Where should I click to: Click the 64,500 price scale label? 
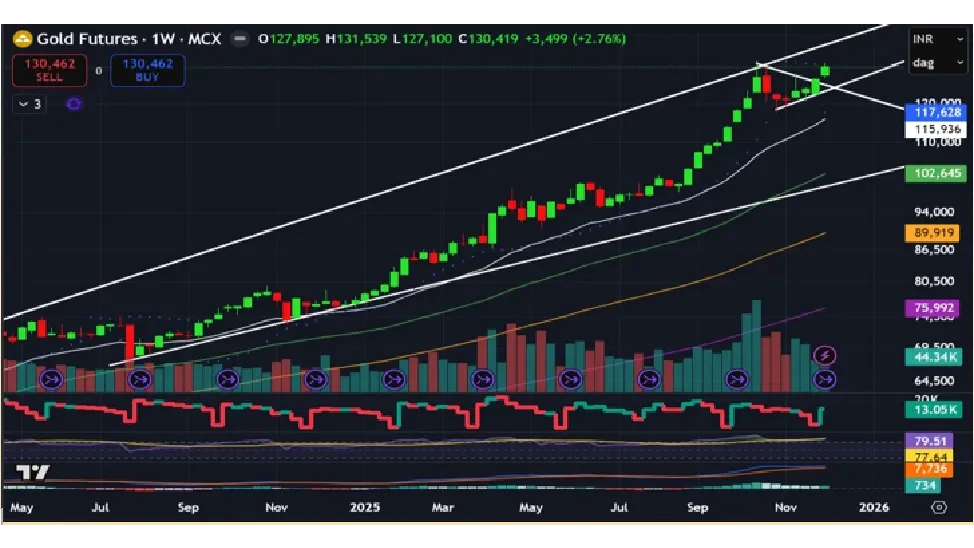(x=934, y=380)
